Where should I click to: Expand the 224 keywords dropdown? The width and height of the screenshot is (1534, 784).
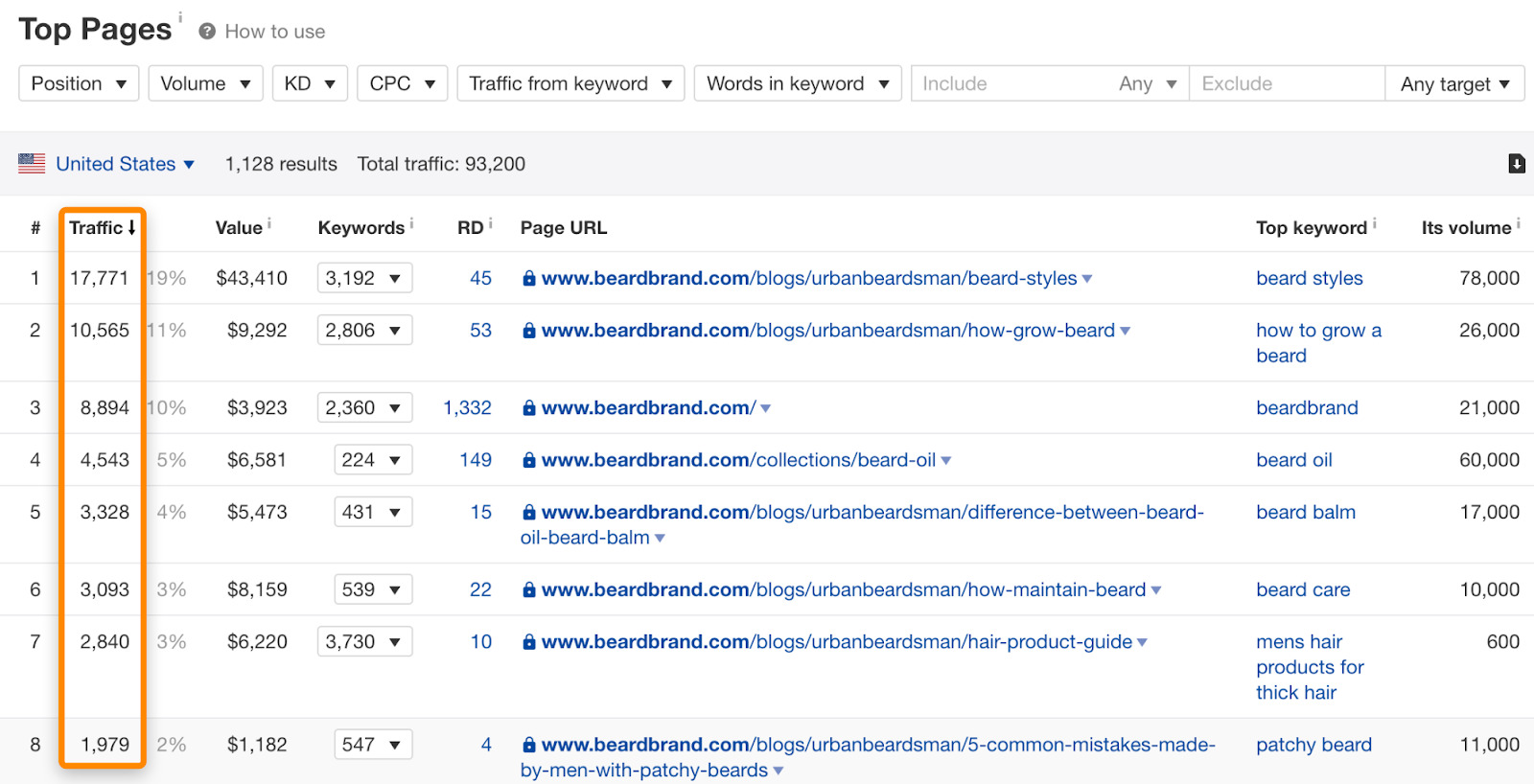coord(373,460)
